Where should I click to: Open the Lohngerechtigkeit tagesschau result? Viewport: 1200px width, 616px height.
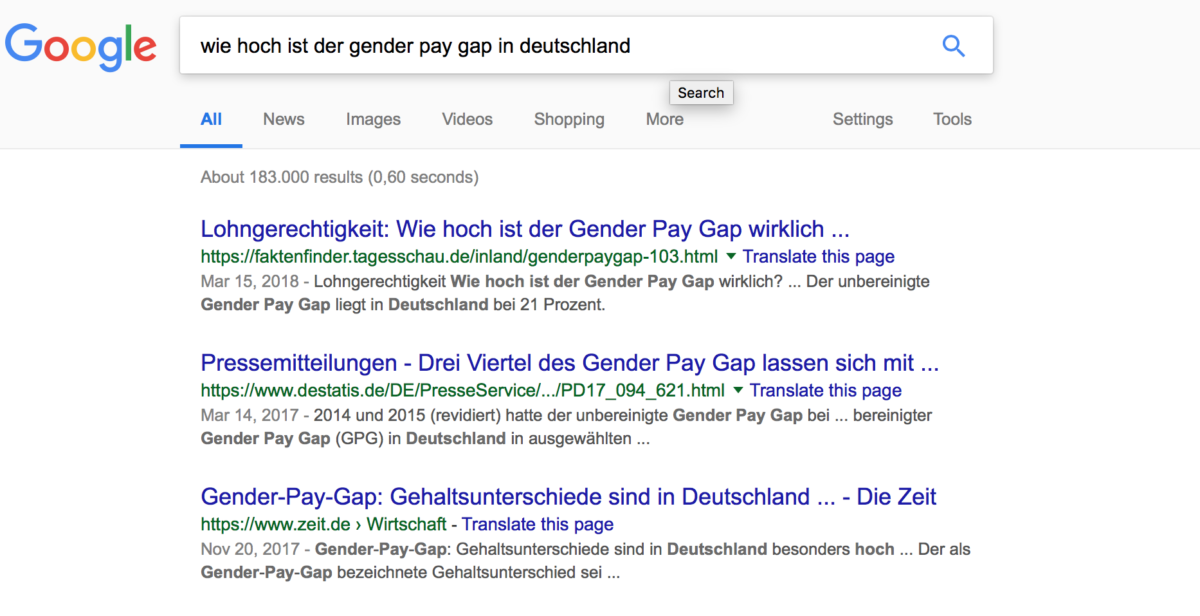[x=525, y=228]
